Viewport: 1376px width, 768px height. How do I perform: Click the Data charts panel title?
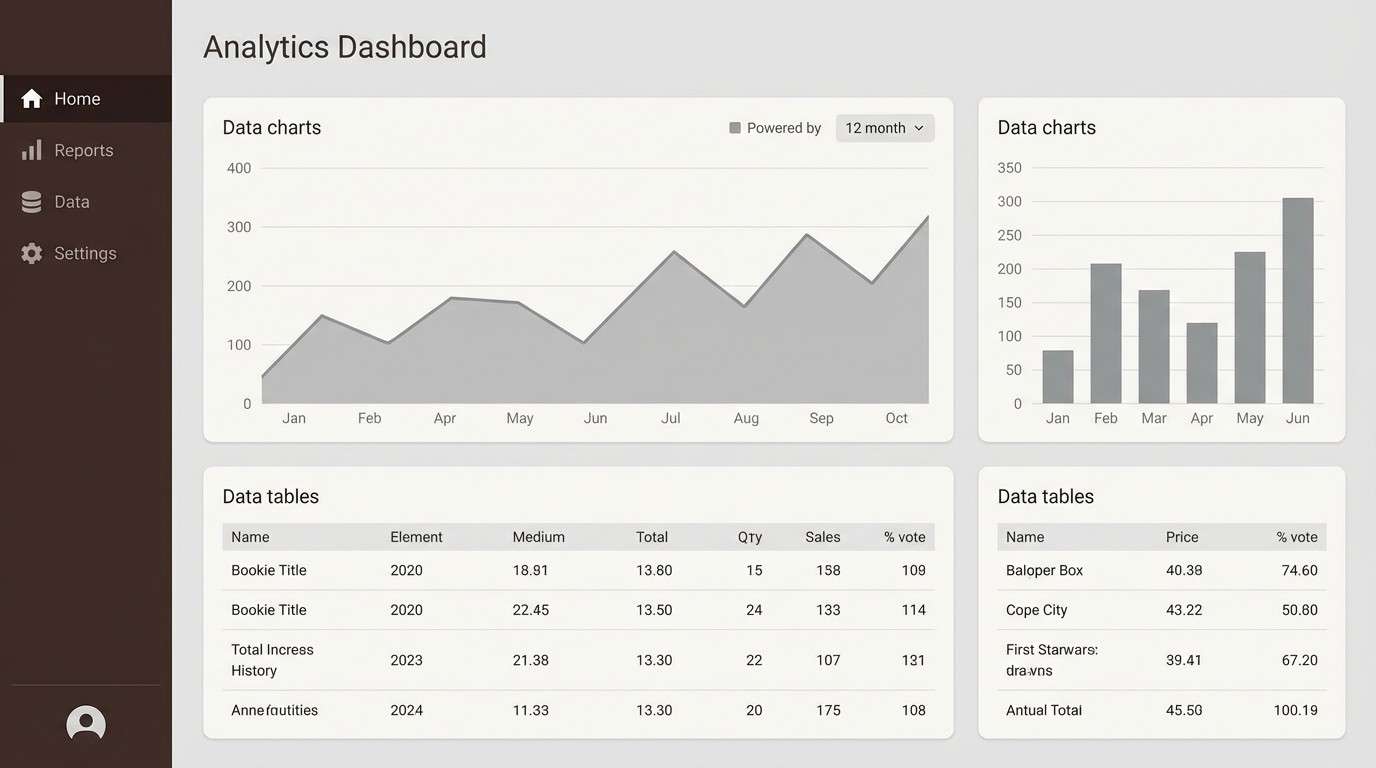coord(271,127)
